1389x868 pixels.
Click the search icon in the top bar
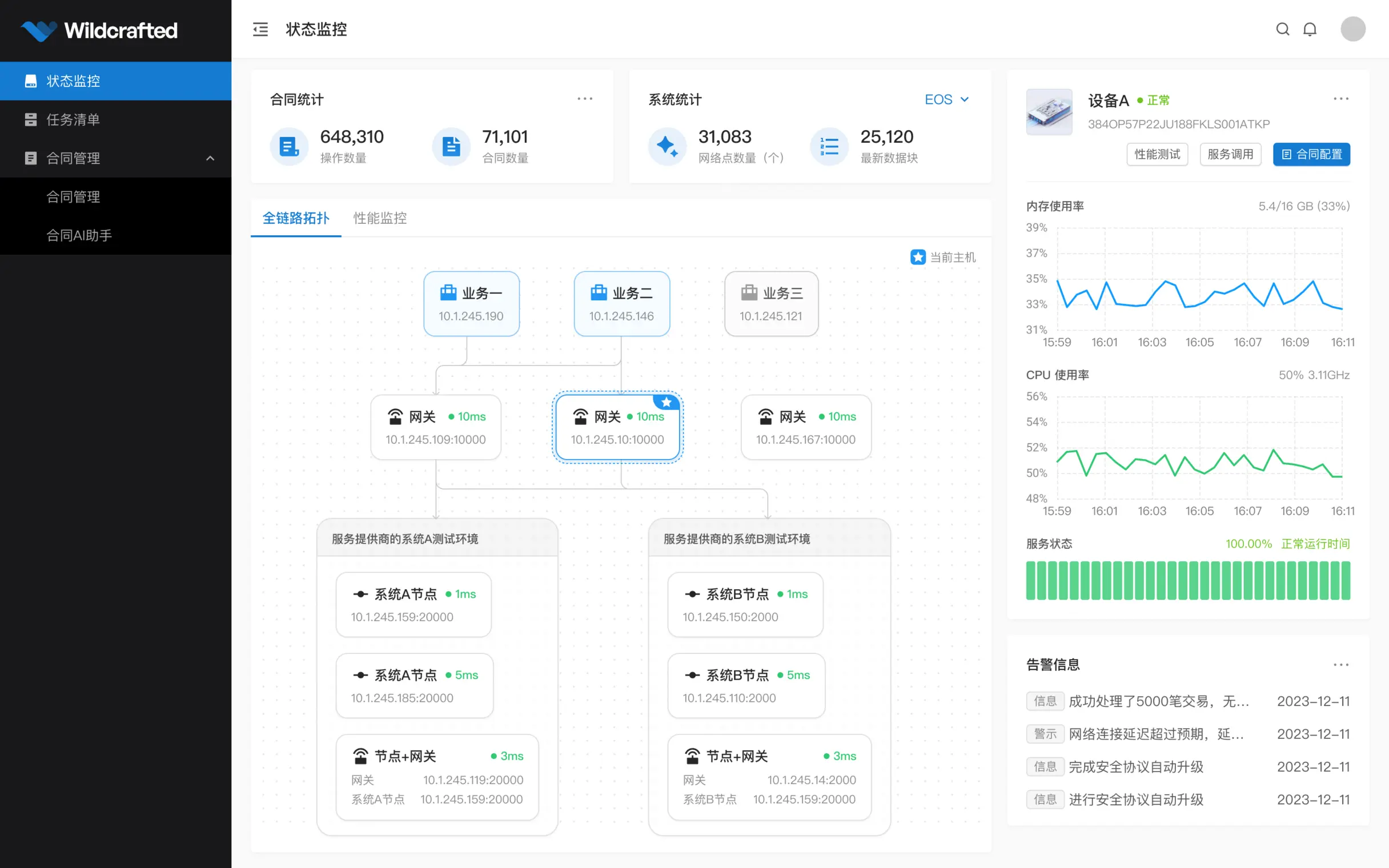click(1282, 29)
